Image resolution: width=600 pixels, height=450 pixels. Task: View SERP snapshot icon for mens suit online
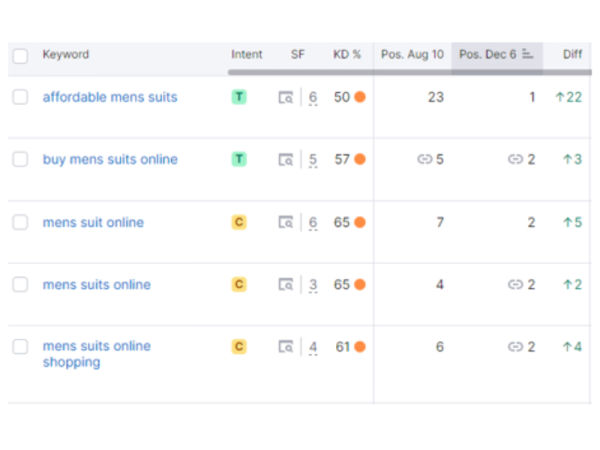click(x=286, y=223)
